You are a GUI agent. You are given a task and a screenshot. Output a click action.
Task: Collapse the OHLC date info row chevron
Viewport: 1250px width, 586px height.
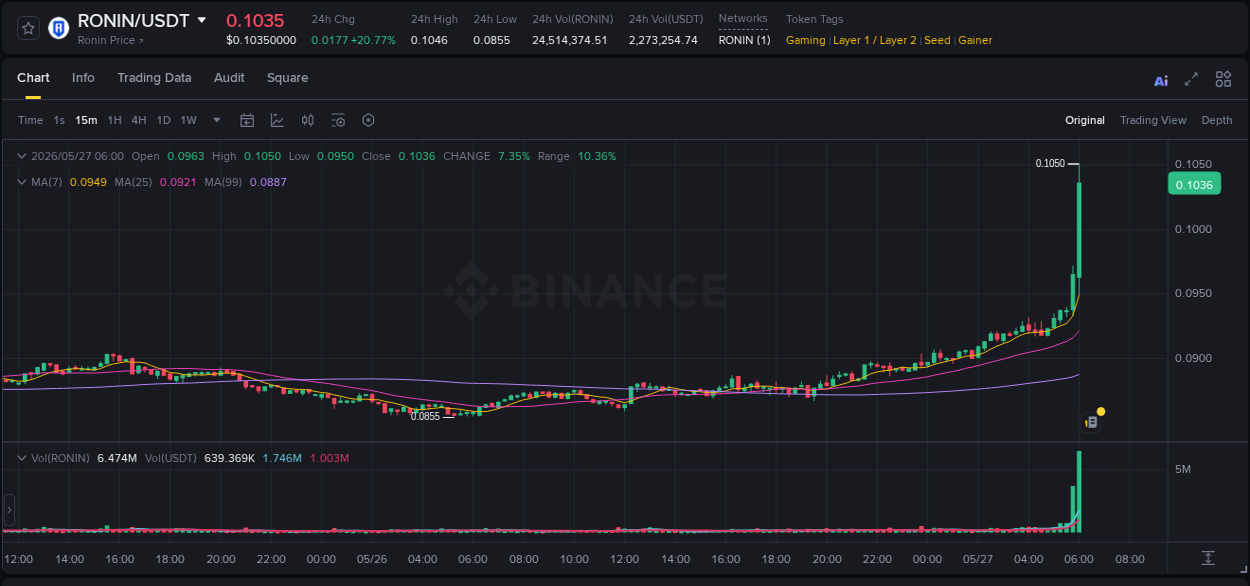coord(22,156)
